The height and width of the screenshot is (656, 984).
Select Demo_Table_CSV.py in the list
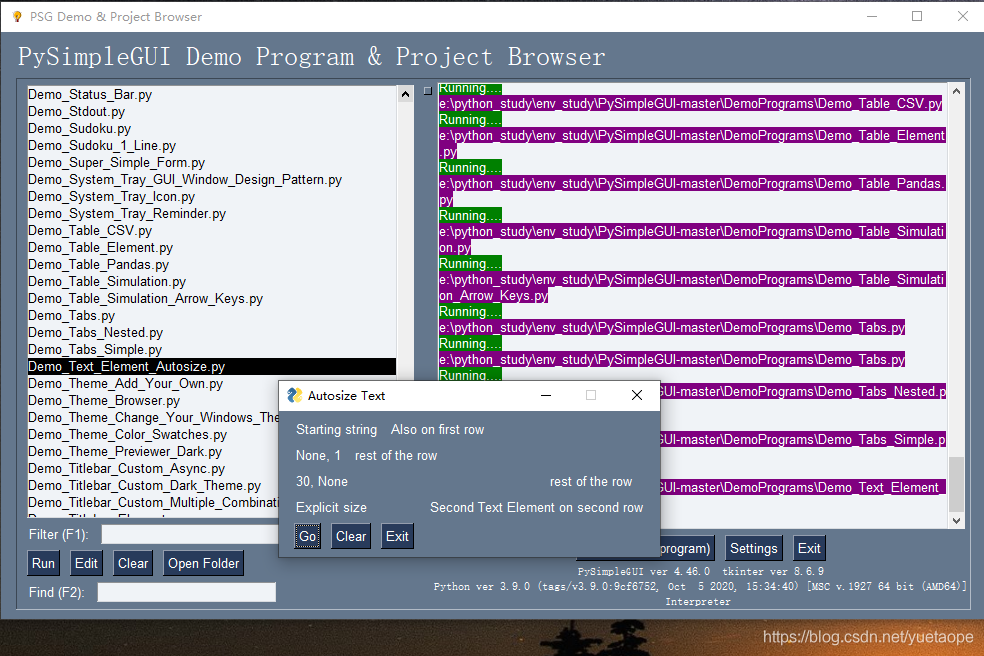(x=211, y=230)
